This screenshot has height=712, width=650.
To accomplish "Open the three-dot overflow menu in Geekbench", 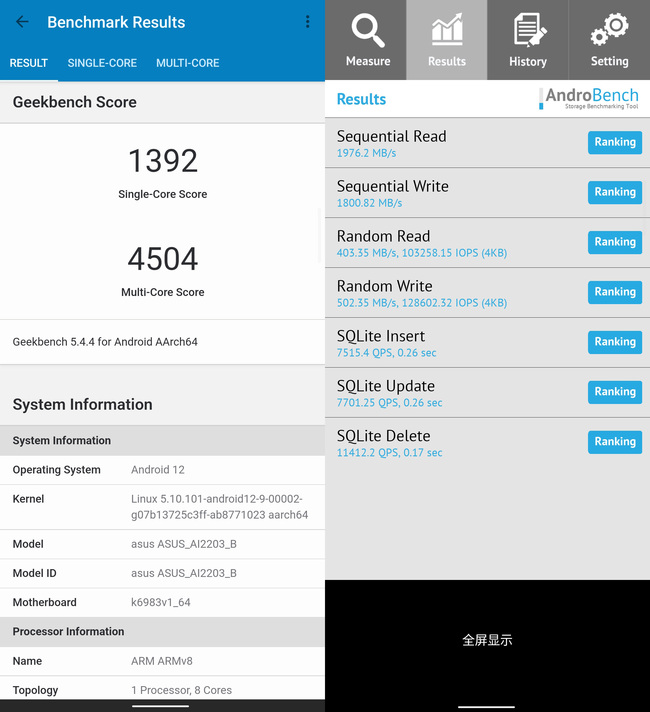I will point(308,22).
